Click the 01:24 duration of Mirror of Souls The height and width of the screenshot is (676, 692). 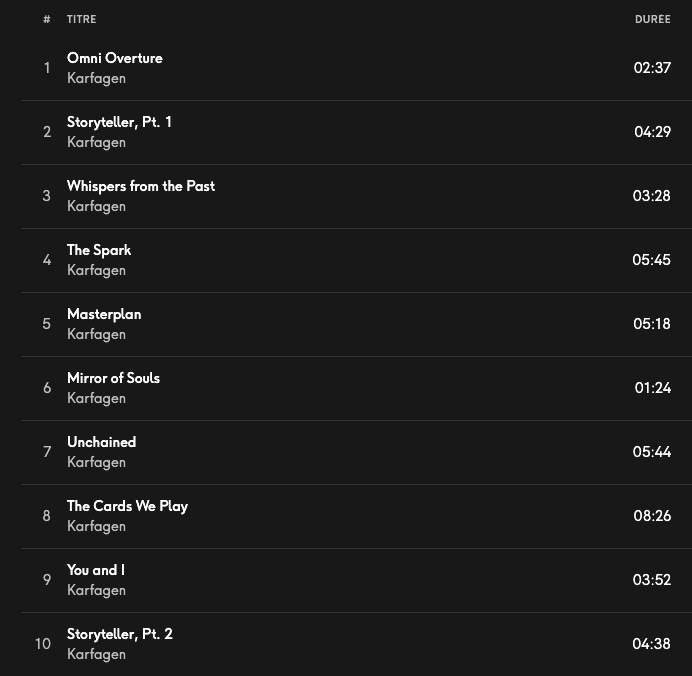pyautogui.click(x=652, y=388)
